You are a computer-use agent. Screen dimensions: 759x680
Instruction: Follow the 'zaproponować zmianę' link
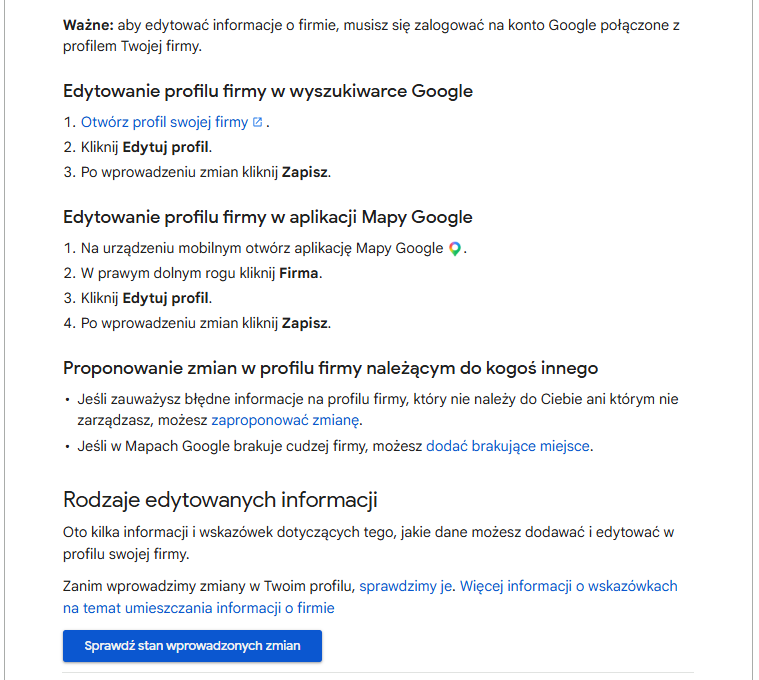point(286,421)
